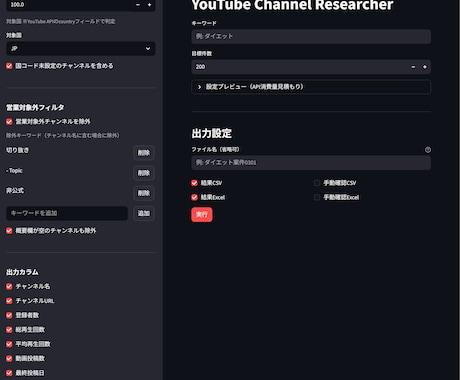Open the 対象国 JP dropdown
The height and width of the screenshot is (380, 460).
pos(81,49)
